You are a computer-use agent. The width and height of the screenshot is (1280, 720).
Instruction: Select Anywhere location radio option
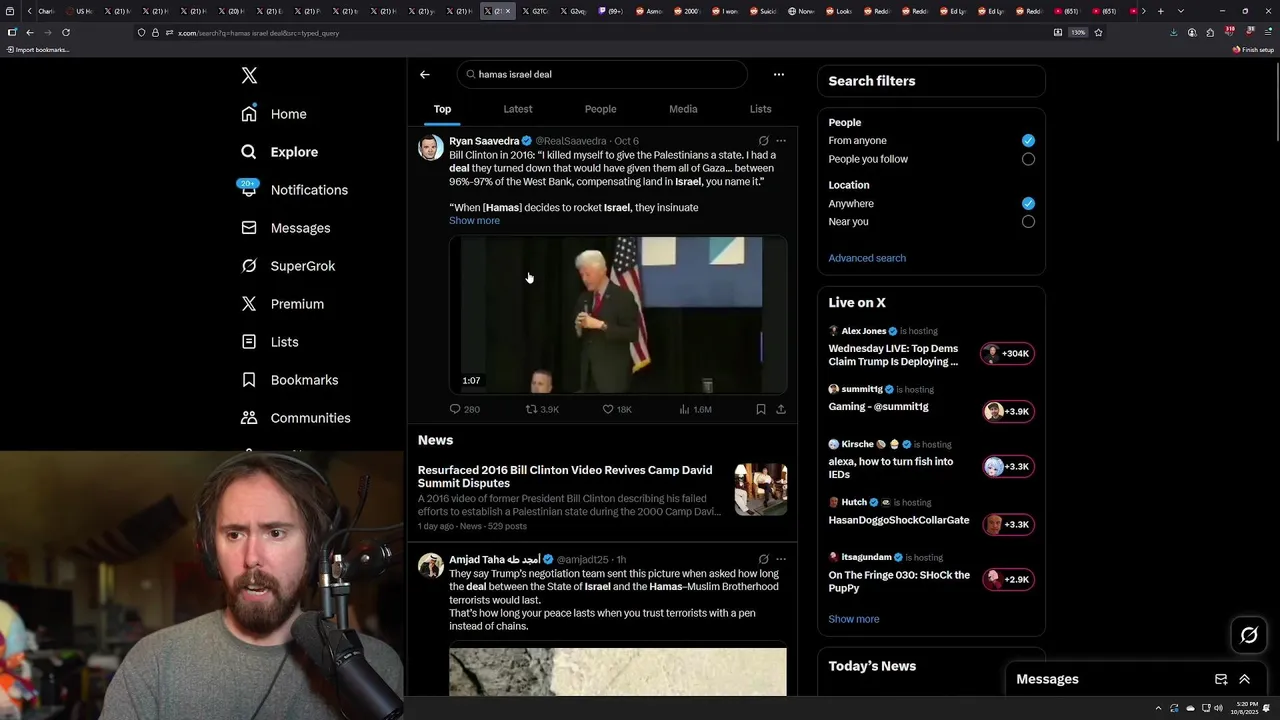click(1028, 203)
